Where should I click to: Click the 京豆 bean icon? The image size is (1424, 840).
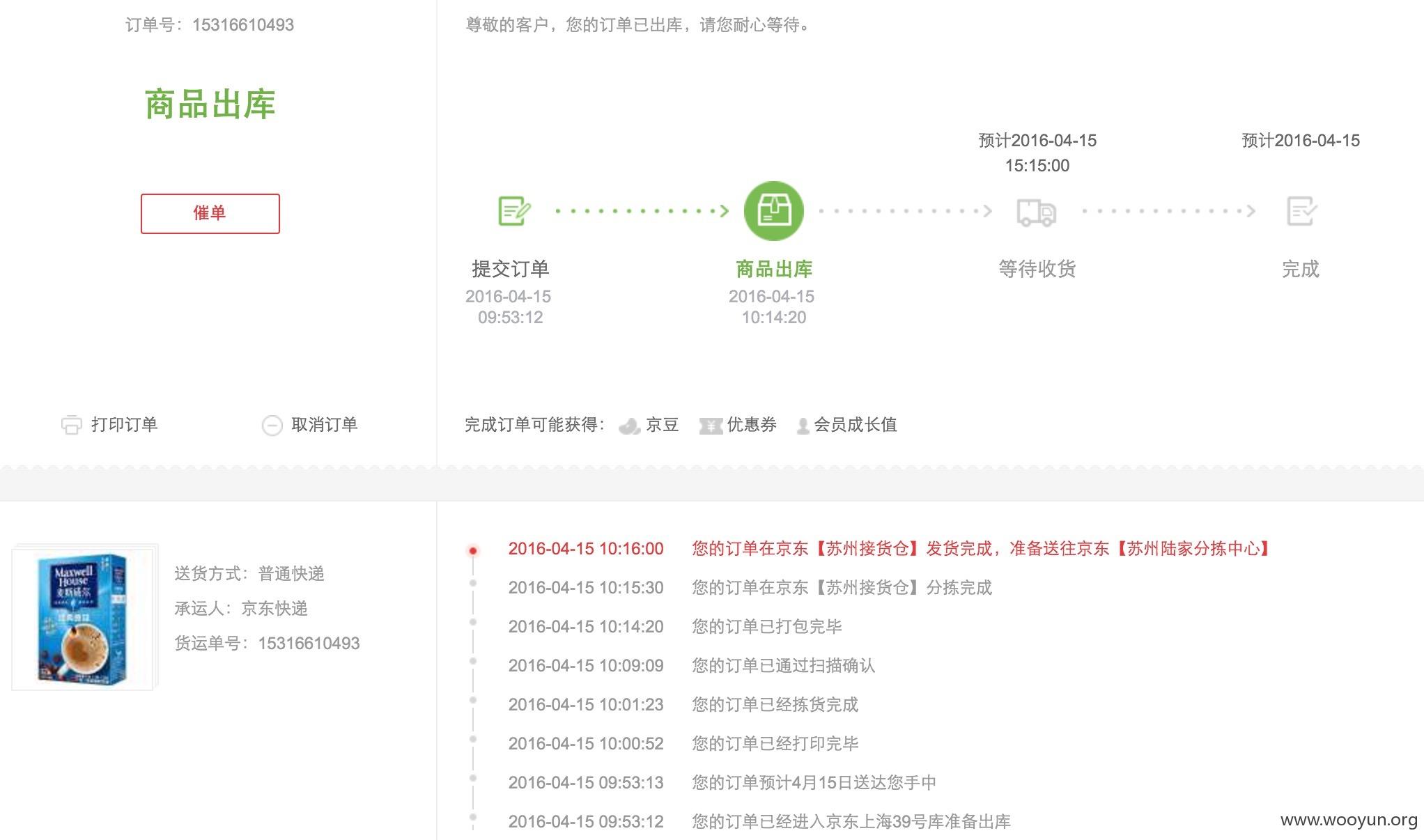[x=629, y=426]
